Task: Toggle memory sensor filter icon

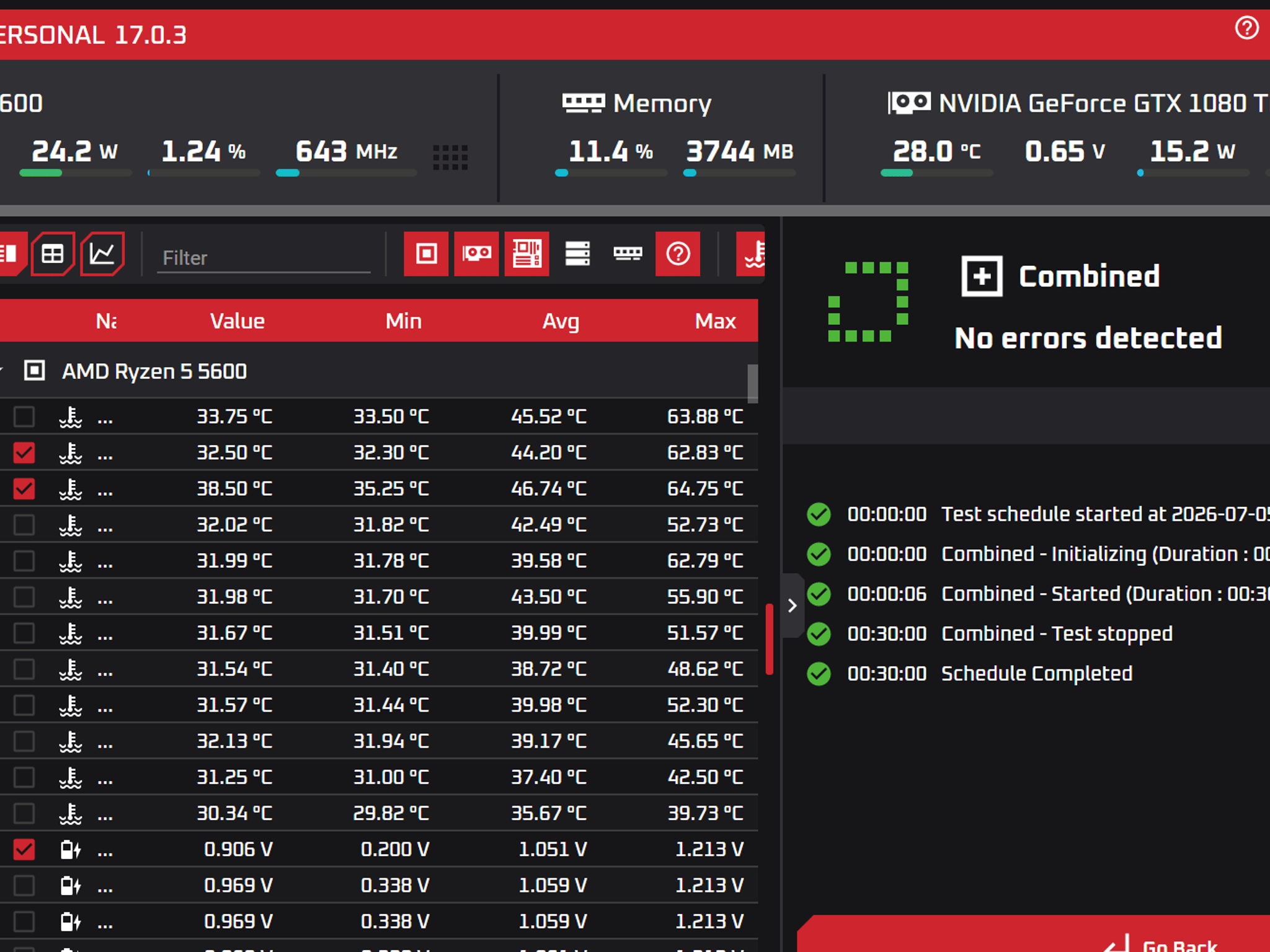Action: pyautogui.click(x=628, y=253)
